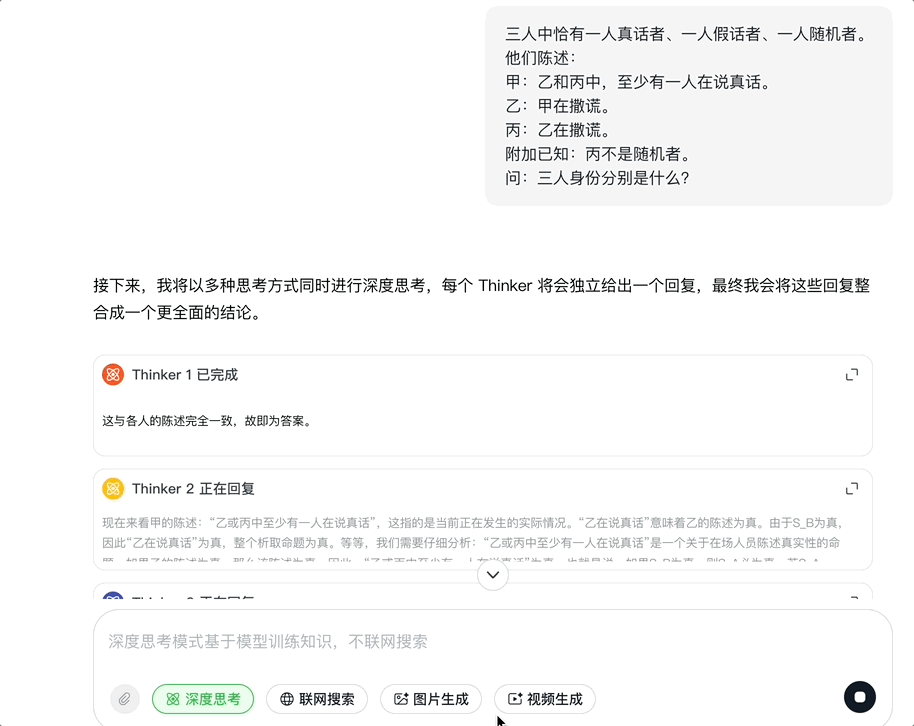Disable the active 深度思考 mode

pos(203,699)
